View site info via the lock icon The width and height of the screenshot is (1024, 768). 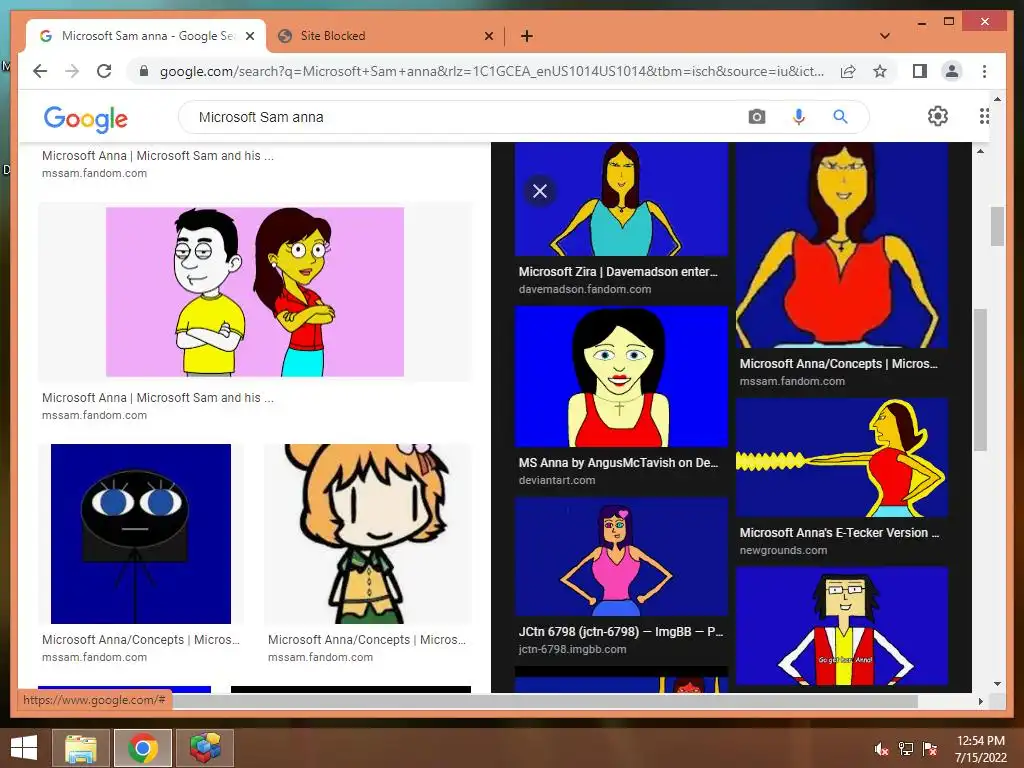pyautogui.click(x=144, y=71)
